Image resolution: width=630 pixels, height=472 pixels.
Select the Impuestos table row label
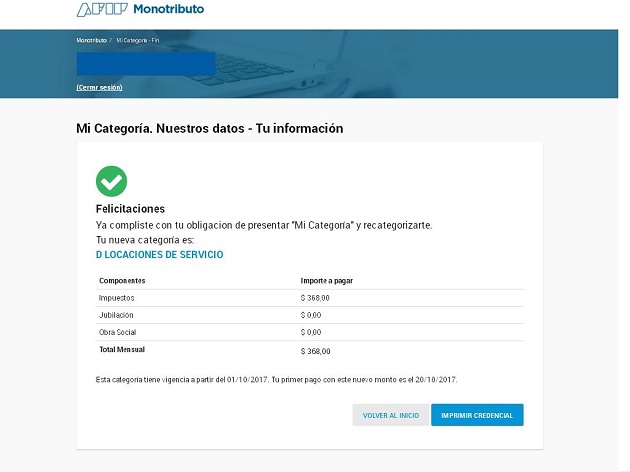point(116,298)
